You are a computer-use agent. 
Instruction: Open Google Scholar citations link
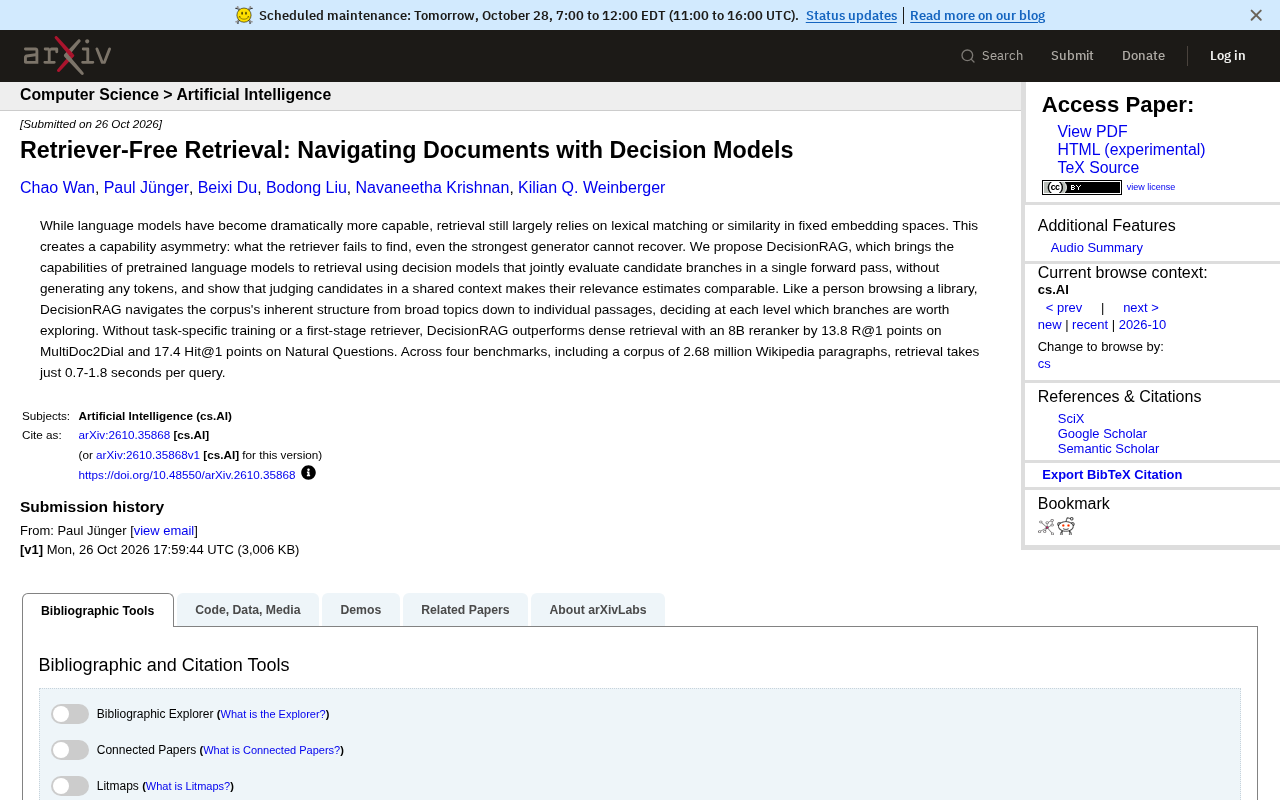[1102, 434]
